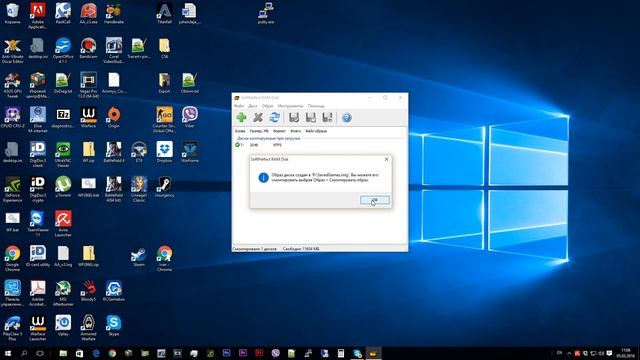Select the Insurgency desktop icon
The image size is (640, 360).
pos(164,187)
